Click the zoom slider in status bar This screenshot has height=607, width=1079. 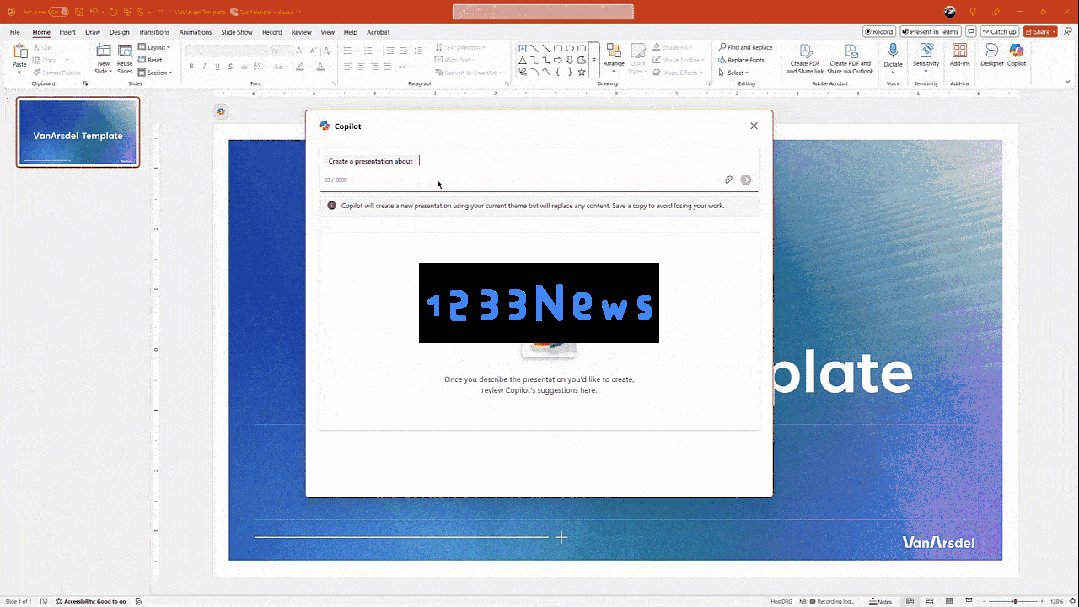[x=1014, y=601]
